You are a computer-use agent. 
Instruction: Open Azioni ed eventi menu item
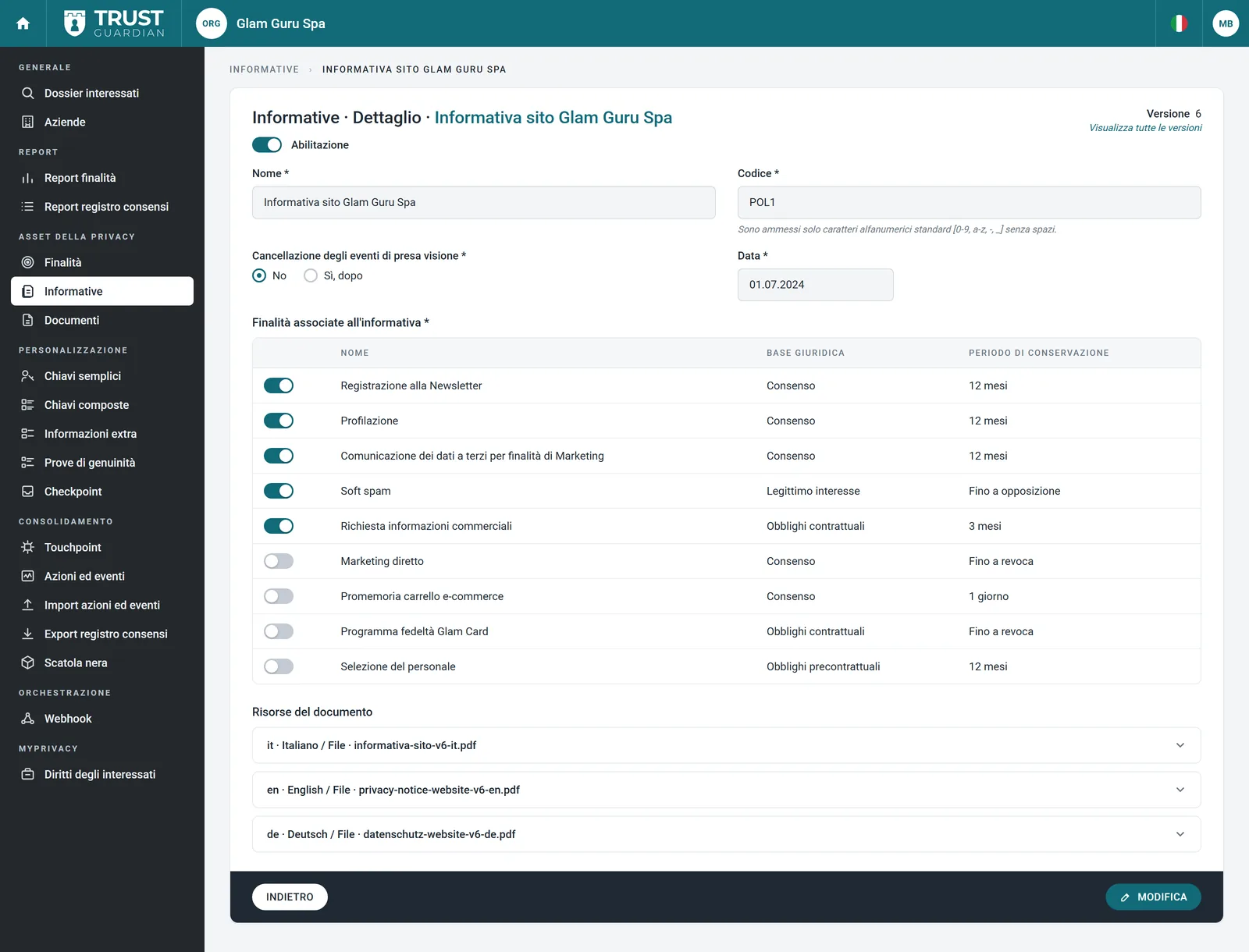[x=102, y=576]
